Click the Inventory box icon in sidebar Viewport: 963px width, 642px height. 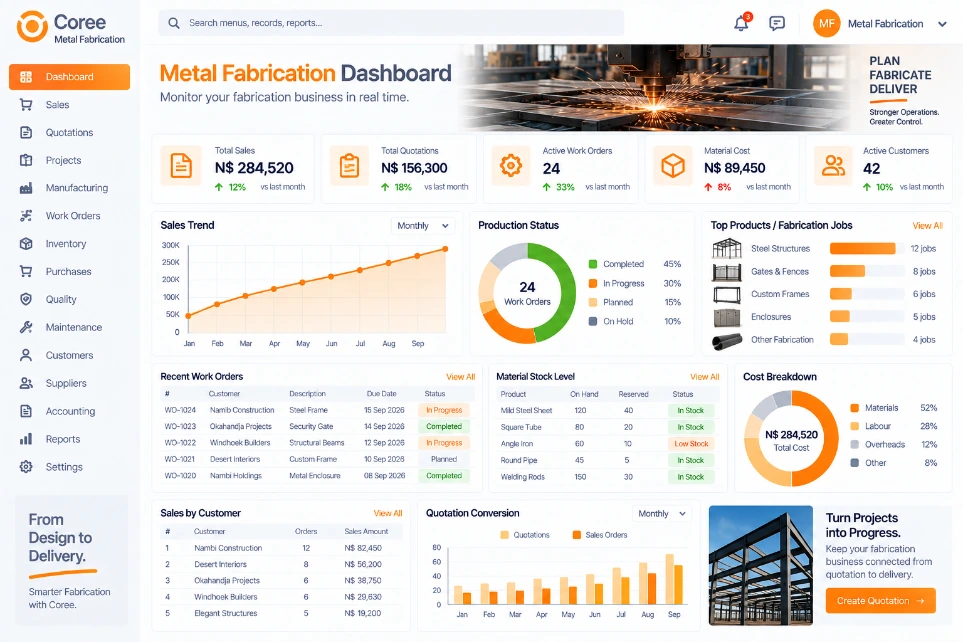[x=26, y=244]
